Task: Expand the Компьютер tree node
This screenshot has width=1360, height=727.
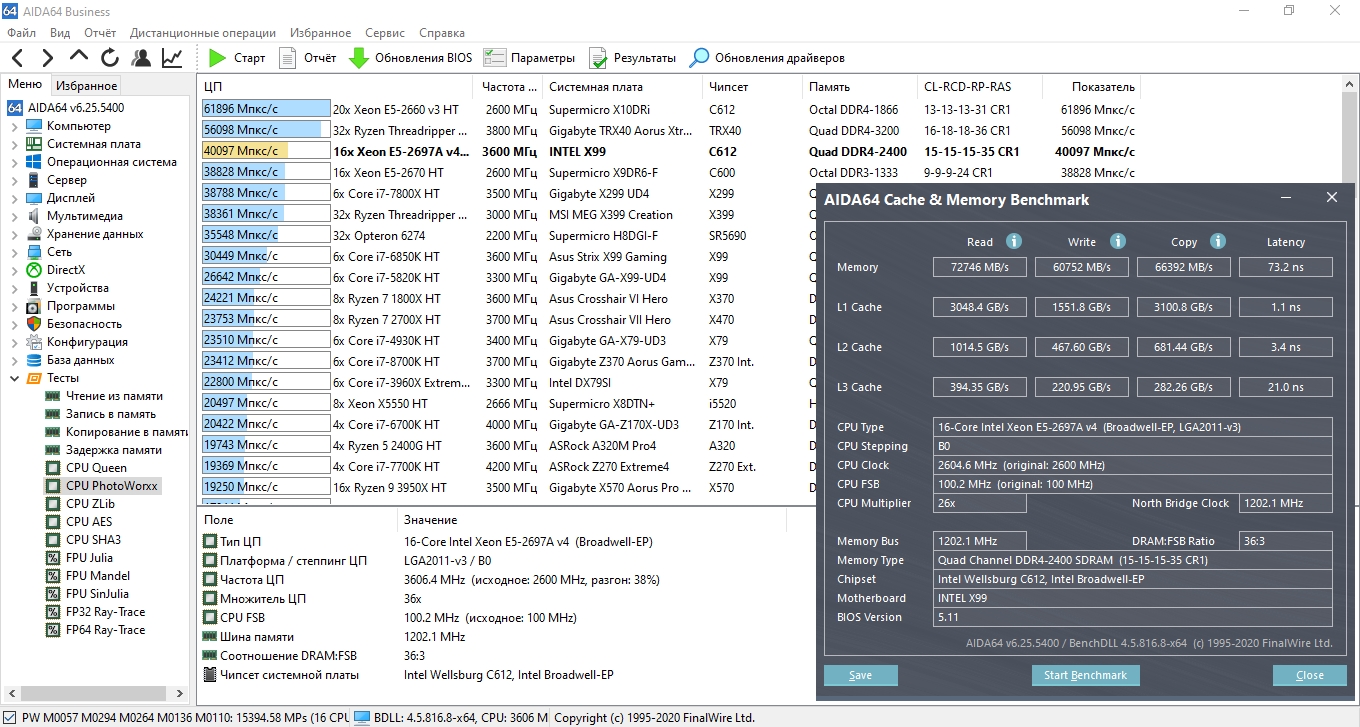Action: [x=14, y=126]
